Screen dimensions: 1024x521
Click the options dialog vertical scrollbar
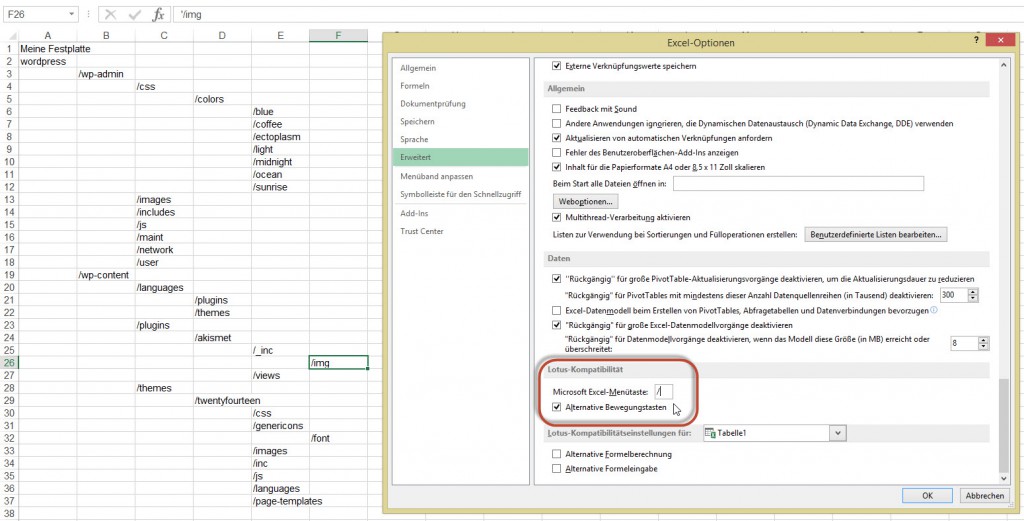pos(1002,420)
